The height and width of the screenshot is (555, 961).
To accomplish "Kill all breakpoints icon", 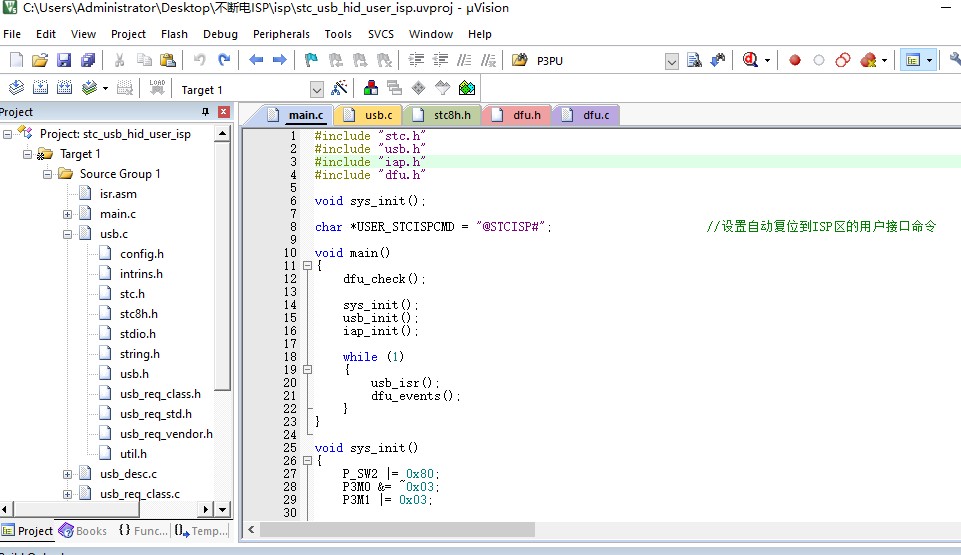I will click(x=868, y=60).
